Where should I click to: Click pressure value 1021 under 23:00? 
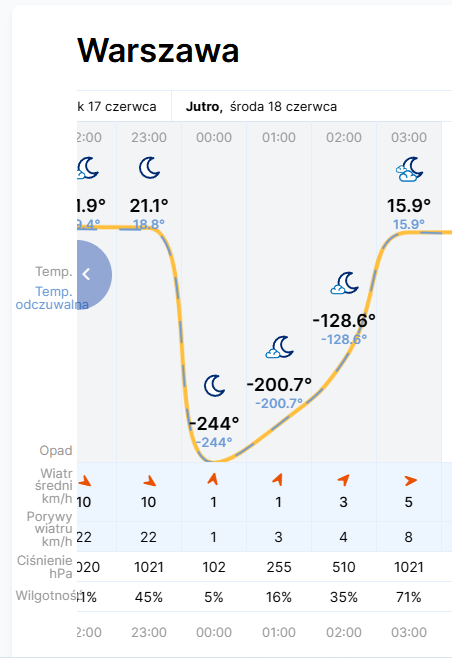click(x=149, y=567)
